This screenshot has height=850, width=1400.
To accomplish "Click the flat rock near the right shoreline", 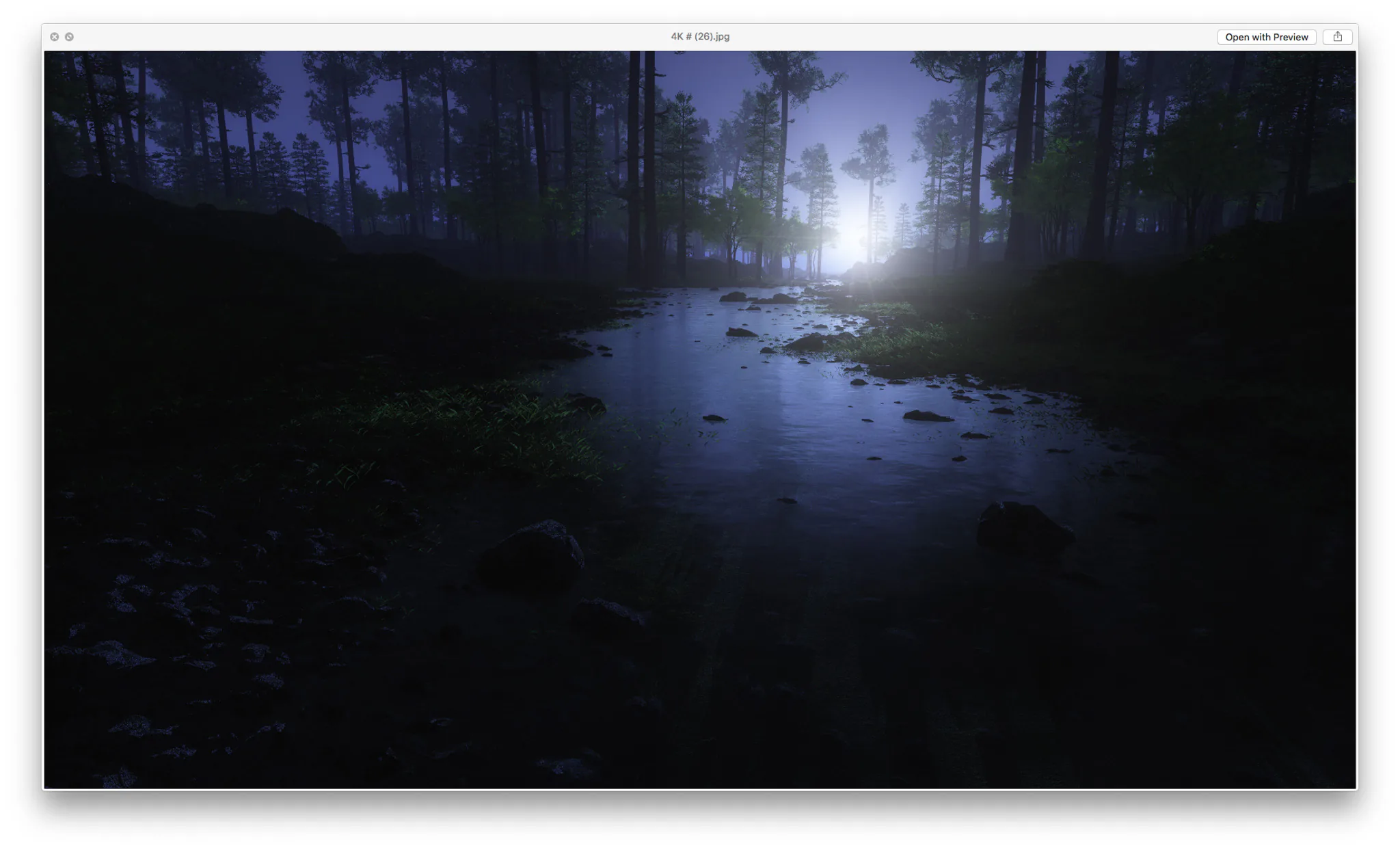I will pyautogui.click(x=926, y=416).
